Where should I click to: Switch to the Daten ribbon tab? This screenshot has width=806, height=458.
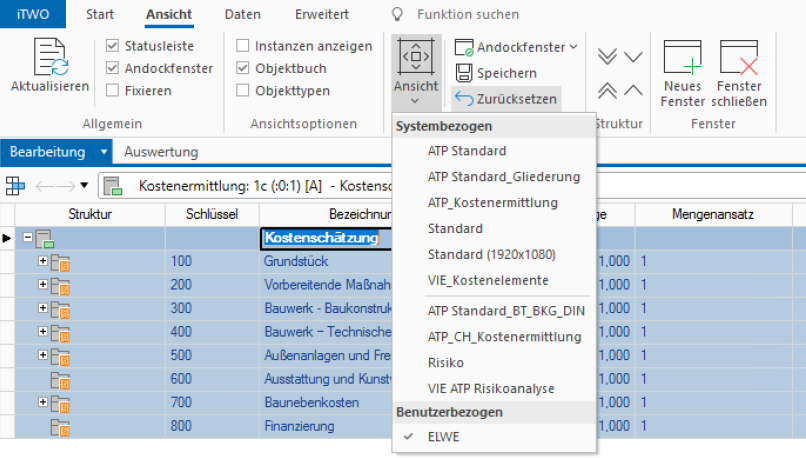243,15
